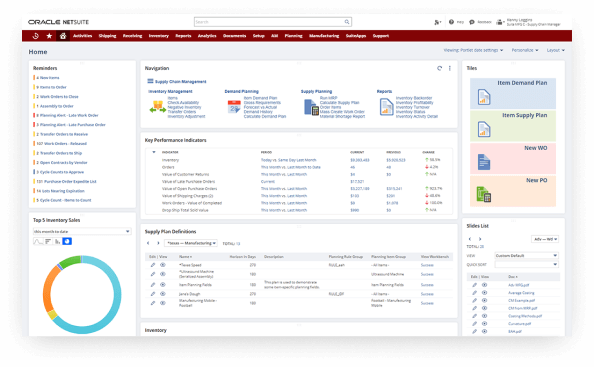594x367 pixels.
Task: Click the Supply Chain Management menu icon
Action: pyautogui.click(x=150, y=81)
